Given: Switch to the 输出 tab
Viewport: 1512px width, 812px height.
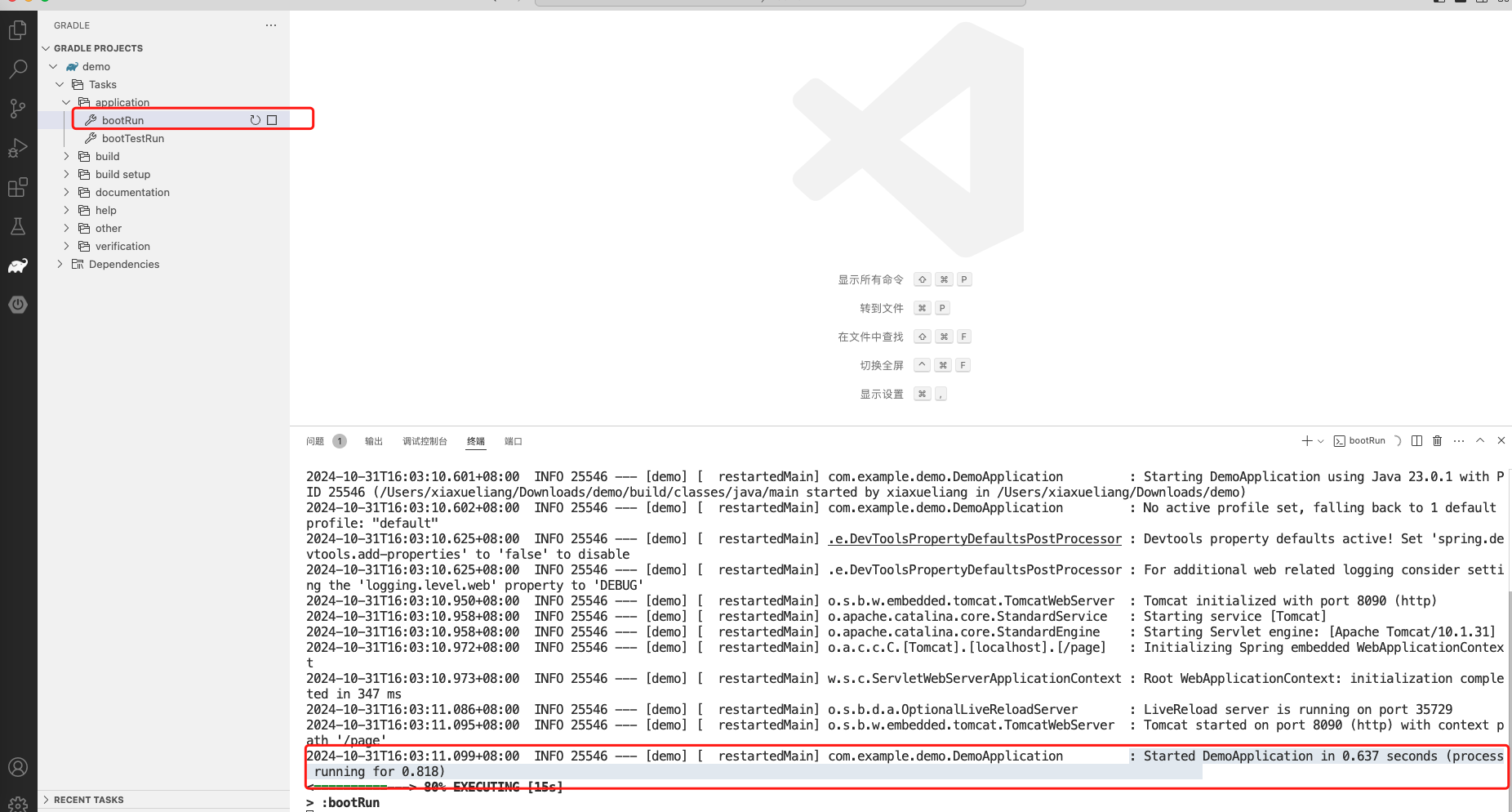Looking at the screenshot, I should [x=374, y=441].
